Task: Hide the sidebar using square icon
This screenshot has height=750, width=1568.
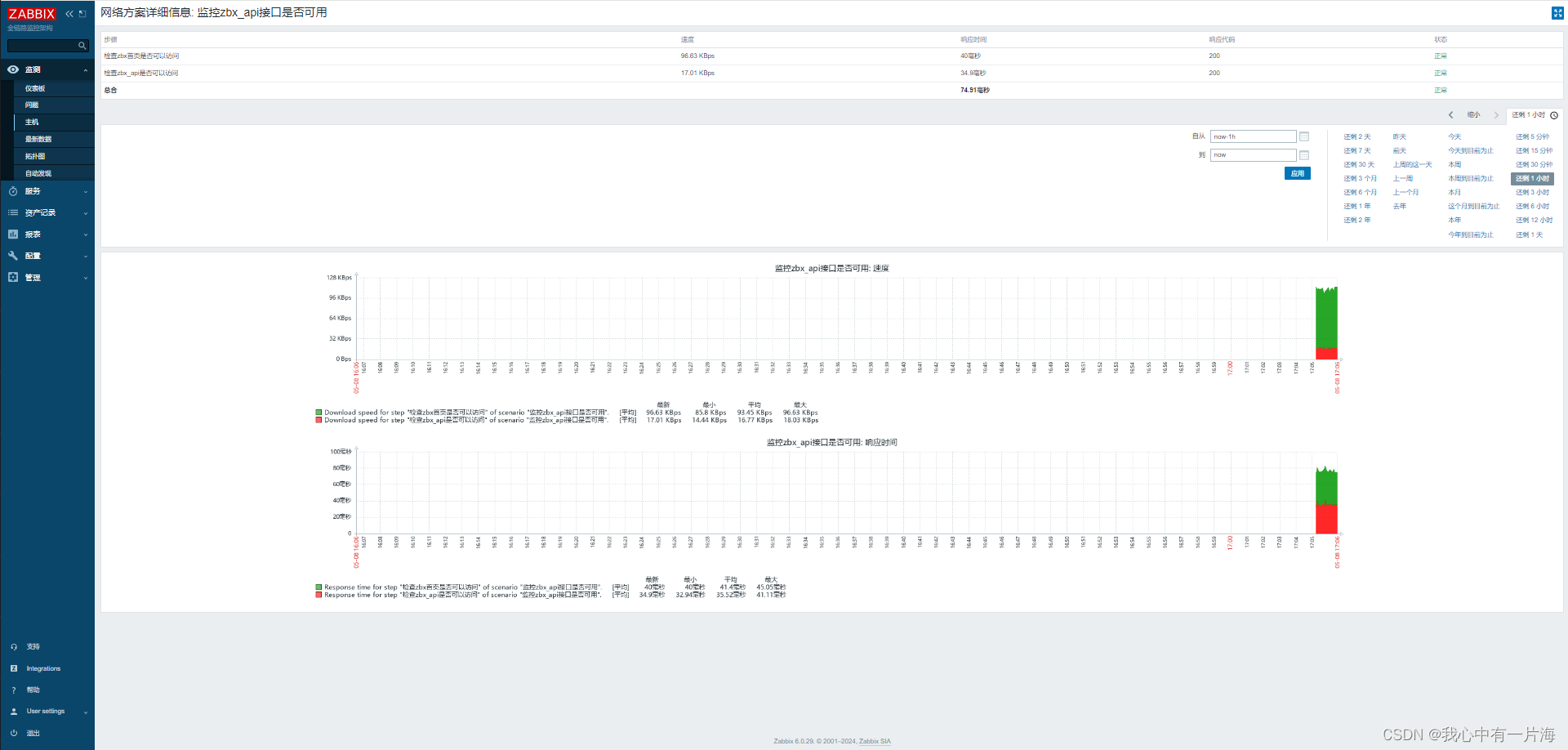Action: pyautogui.click(x=82, y=14)
